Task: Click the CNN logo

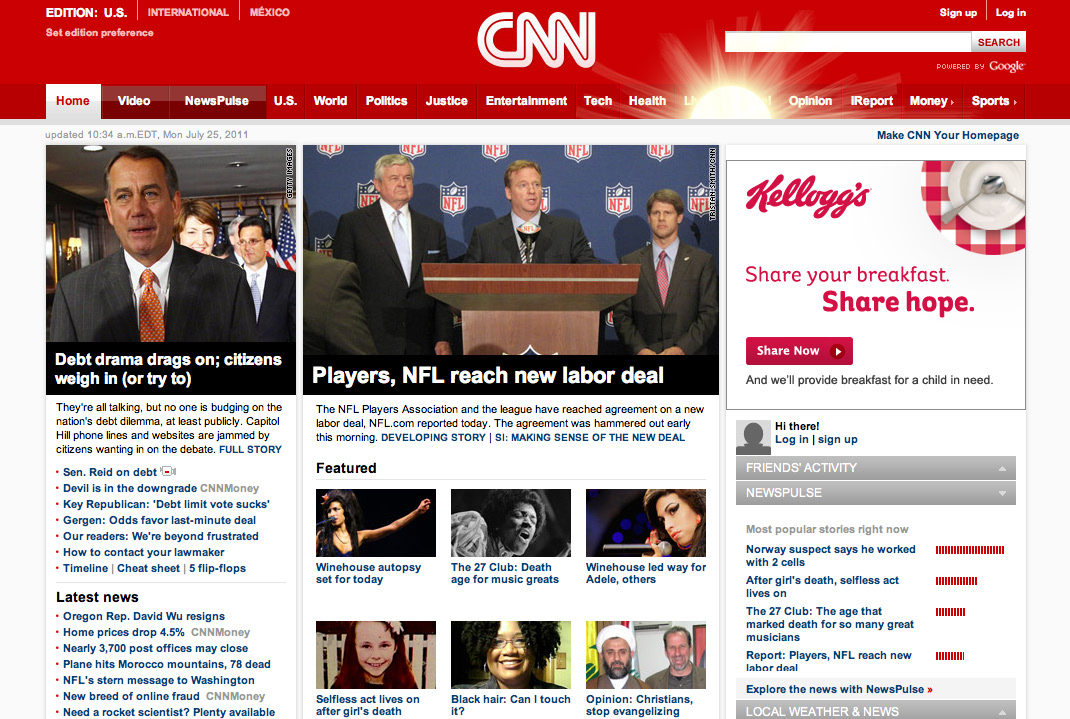Action: [536, 40]
